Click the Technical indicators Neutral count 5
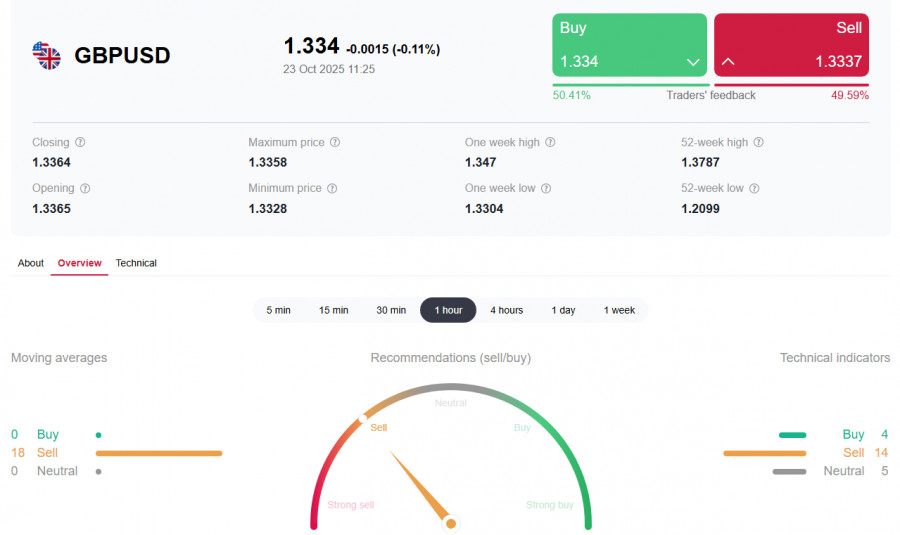Viewport: 900px width, 535px height. click(x=885, y=471)
